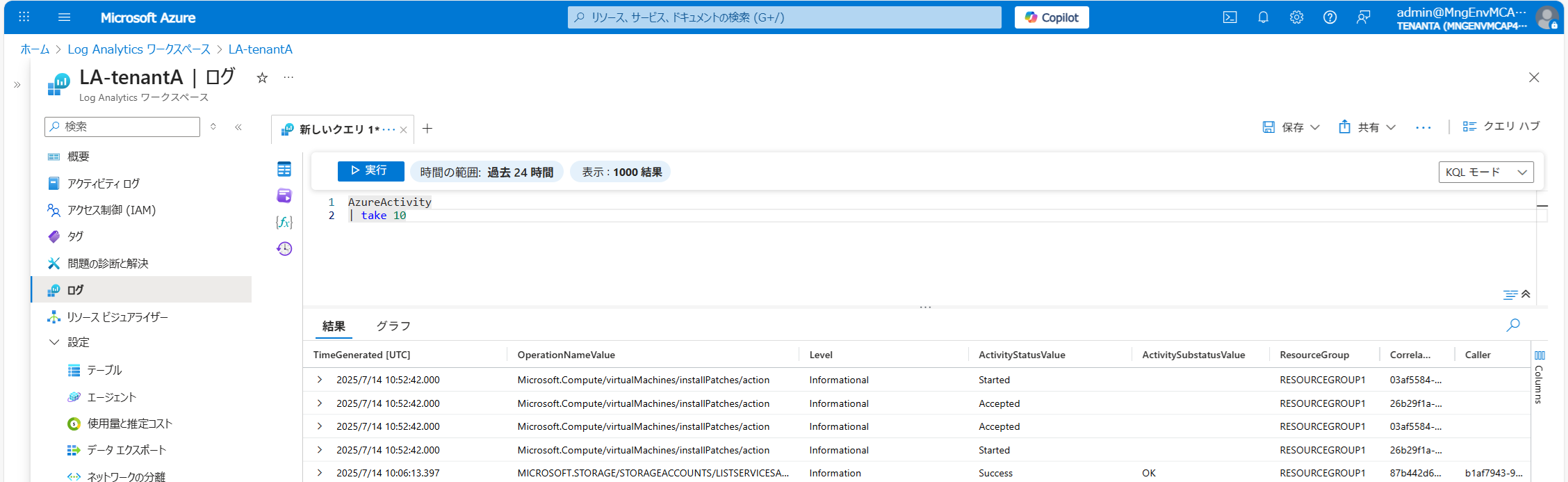Change the 表示 1000 結果 limit
The image size is (1568, 482).
(x=621, y=172)
